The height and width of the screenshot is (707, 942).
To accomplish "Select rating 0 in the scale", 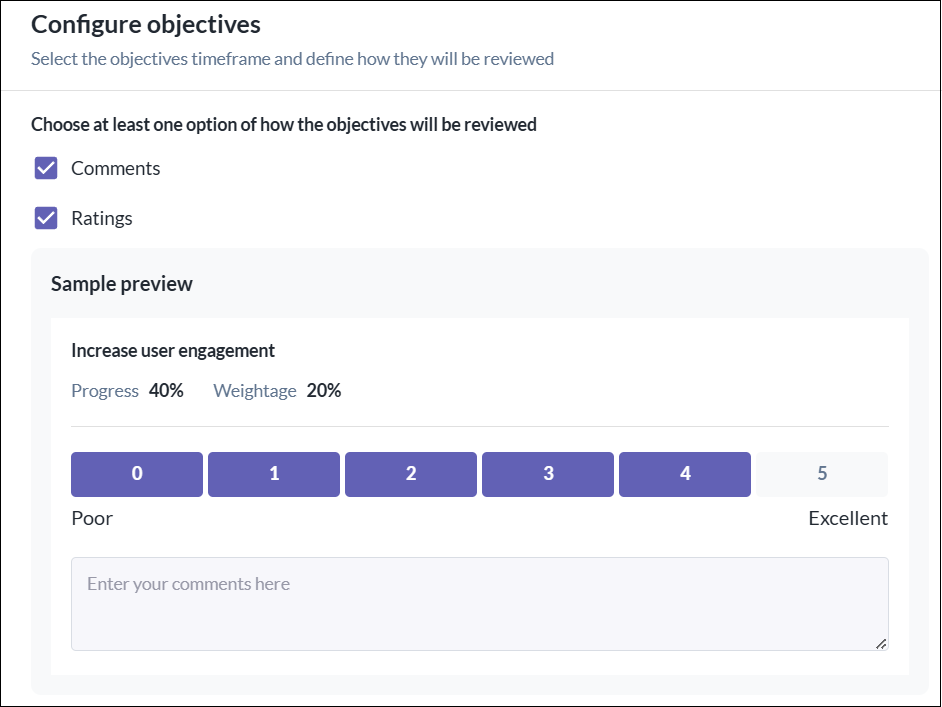I will 137,474.
